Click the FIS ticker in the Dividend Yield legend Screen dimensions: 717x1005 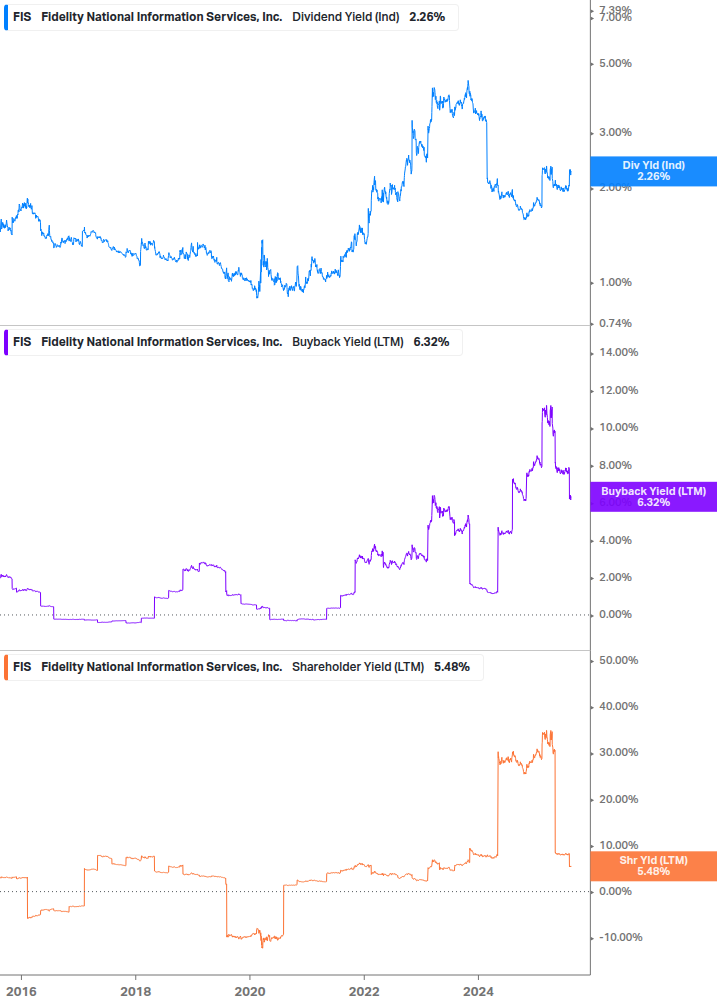(22, 17)
